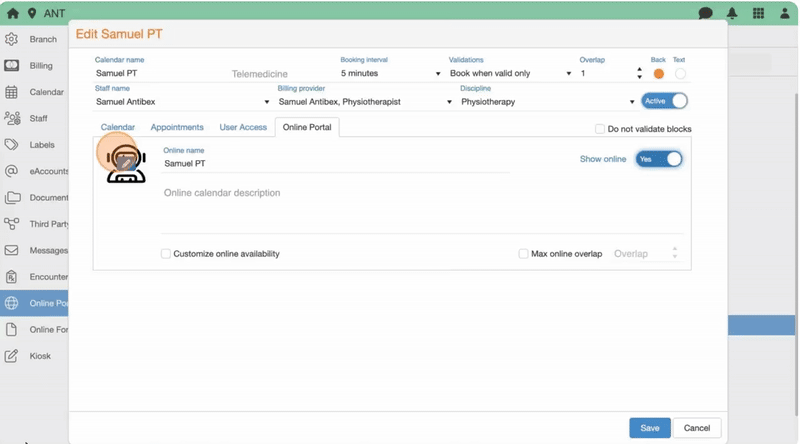800x444 pixels.
Task: Open Labels in the sidebar
Action: (41, 145)
